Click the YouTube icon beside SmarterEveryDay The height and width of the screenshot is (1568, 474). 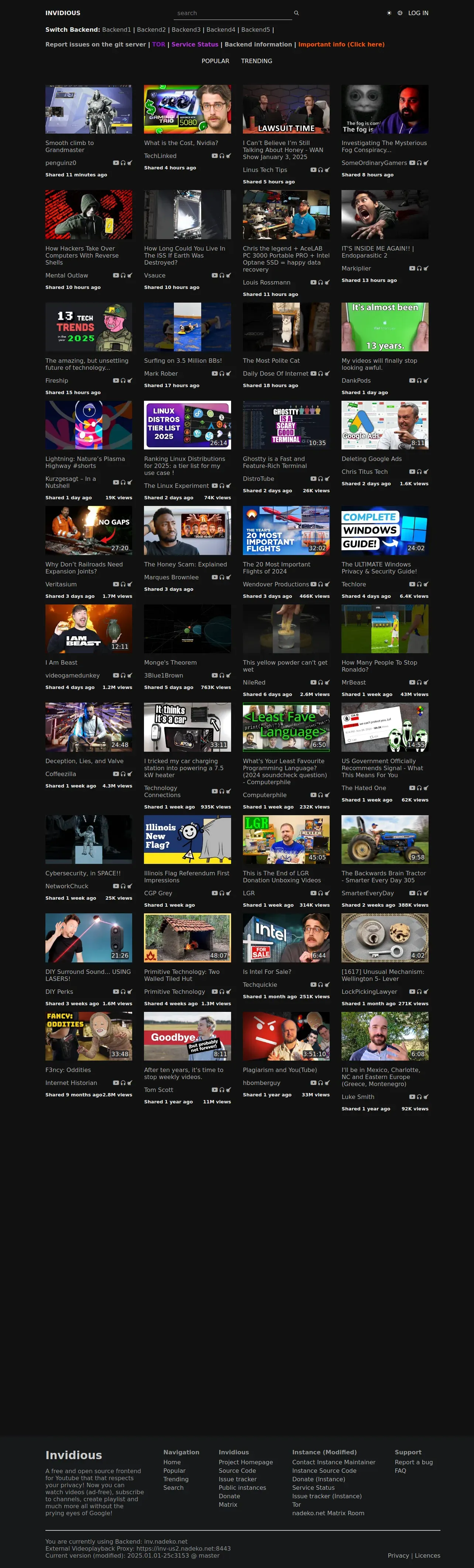(x=412, y=893)
